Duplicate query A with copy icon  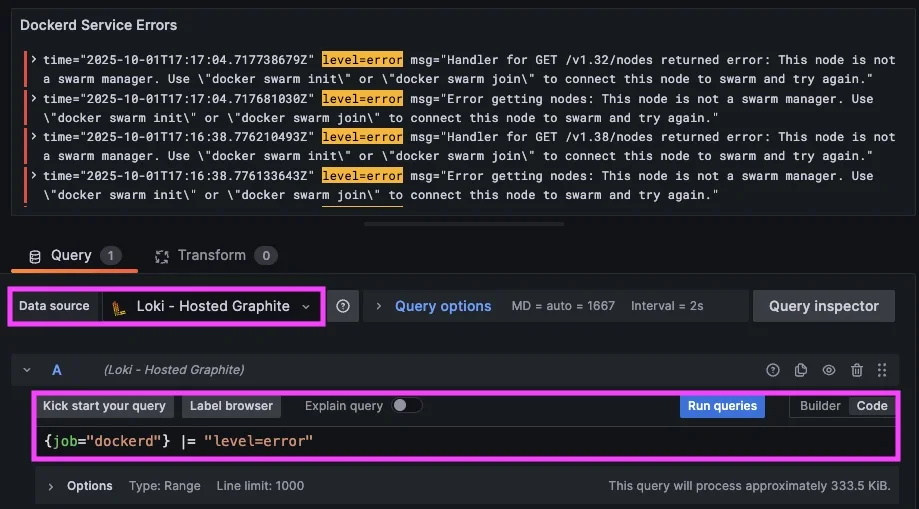point(801,370)
